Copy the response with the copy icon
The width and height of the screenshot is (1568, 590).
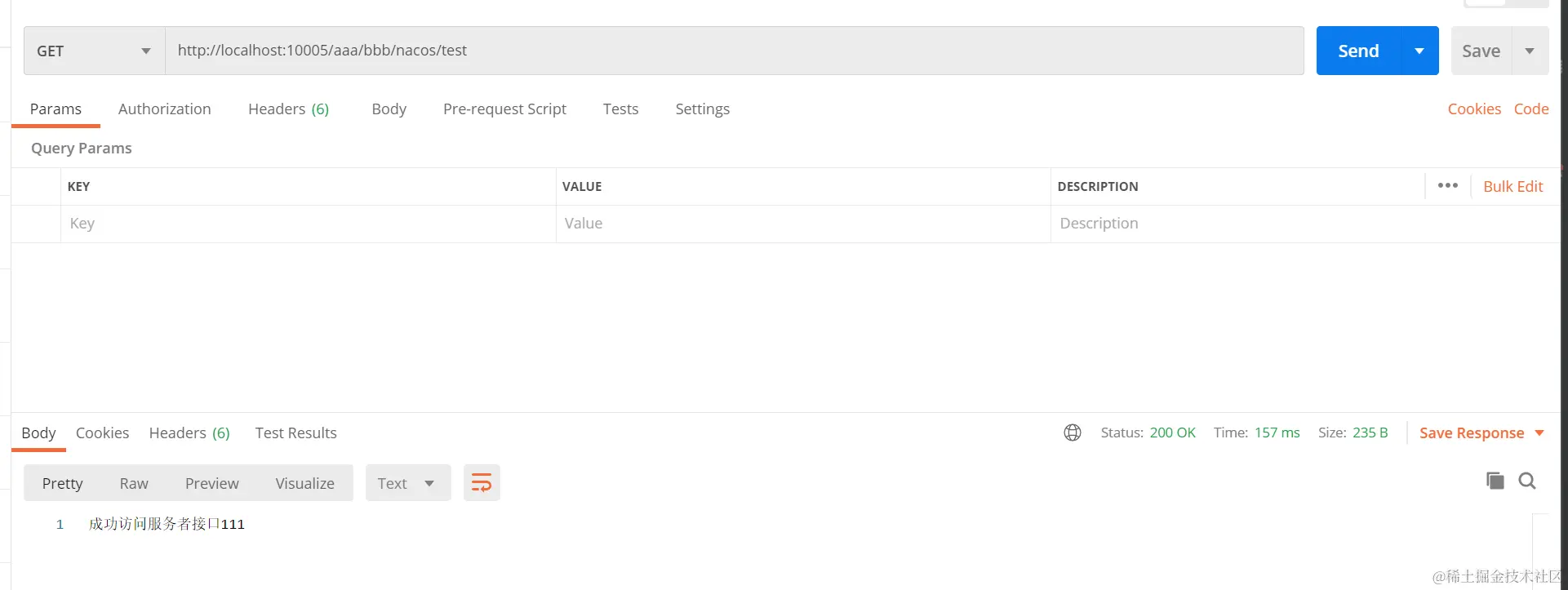[1495, 481]
